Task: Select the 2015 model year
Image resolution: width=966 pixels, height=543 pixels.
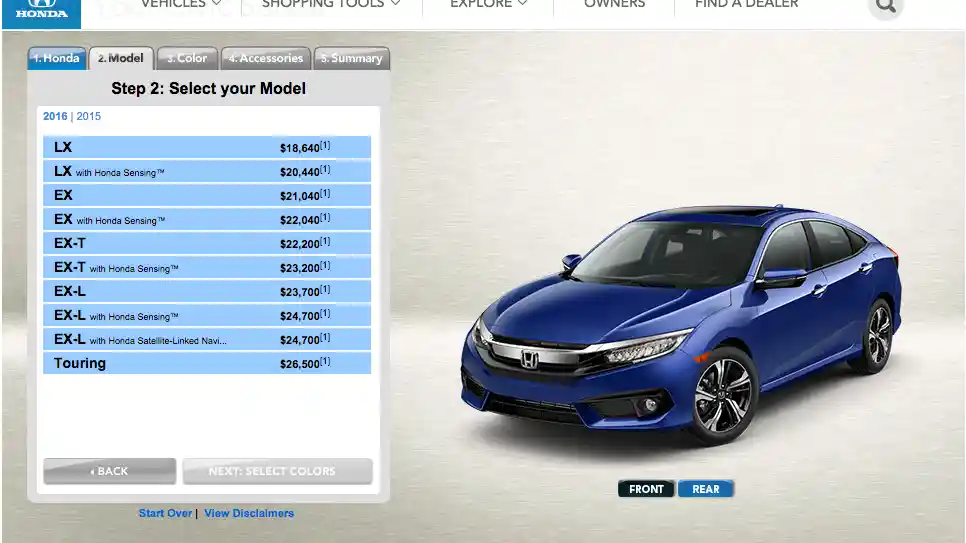Action: tap(89, 116)
